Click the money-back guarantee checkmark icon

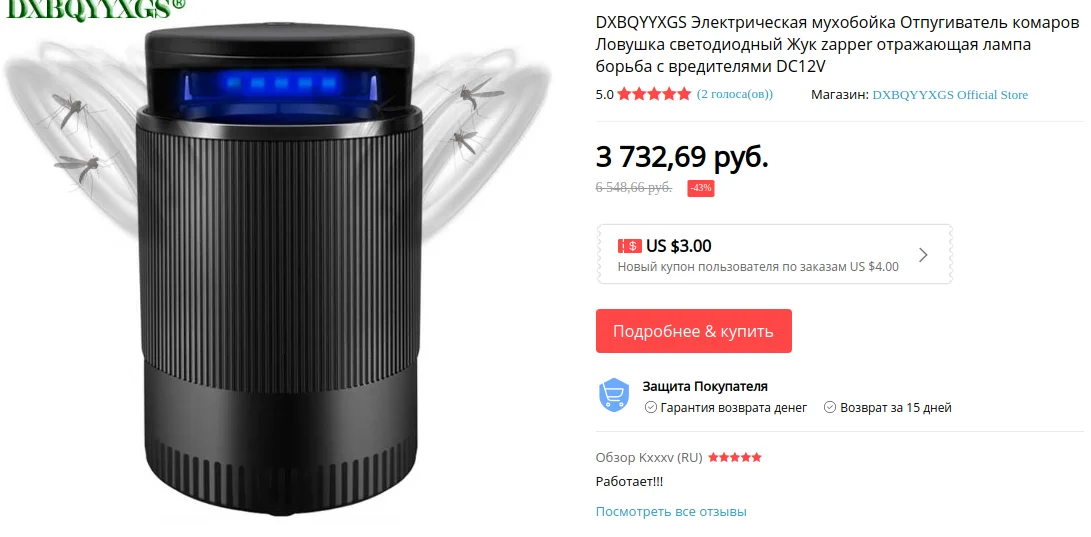651,408
